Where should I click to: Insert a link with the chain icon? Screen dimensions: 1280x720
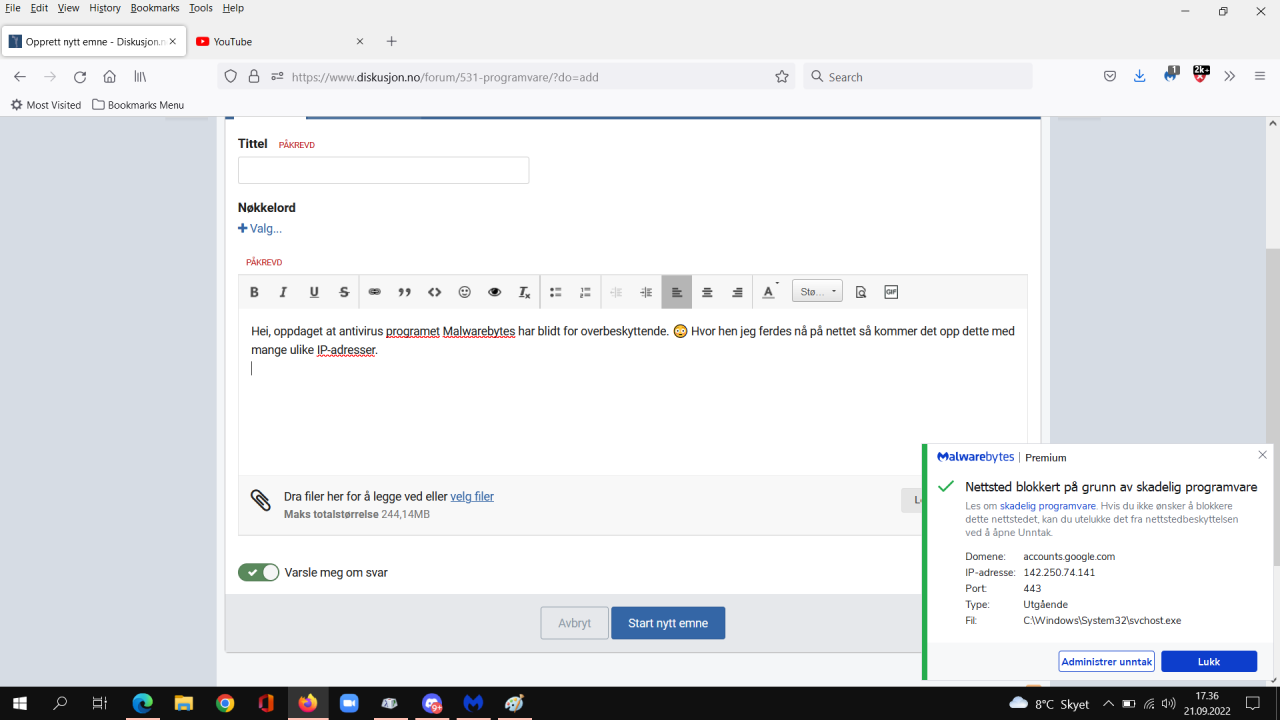tap(375, 292)
